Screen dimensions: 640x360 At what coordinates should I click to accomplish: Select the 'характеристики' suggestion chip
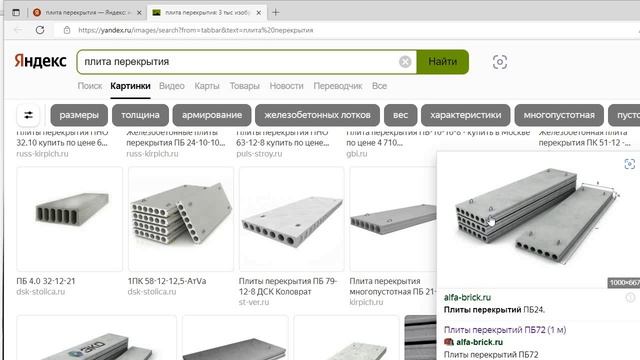click(x=466, y=115)
